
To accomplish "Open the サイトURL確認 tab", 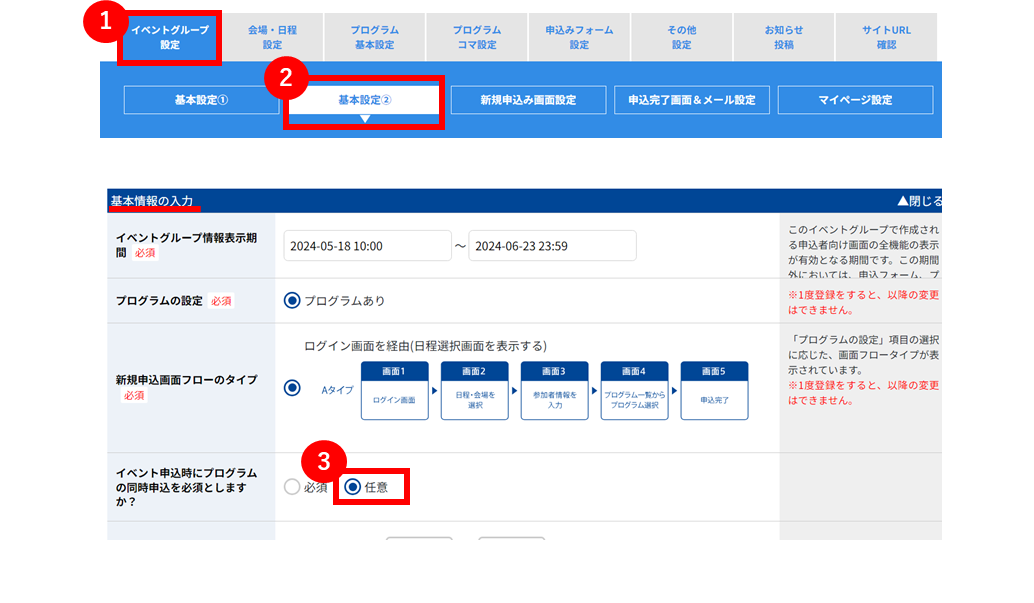I will click(x=886, y=38).
